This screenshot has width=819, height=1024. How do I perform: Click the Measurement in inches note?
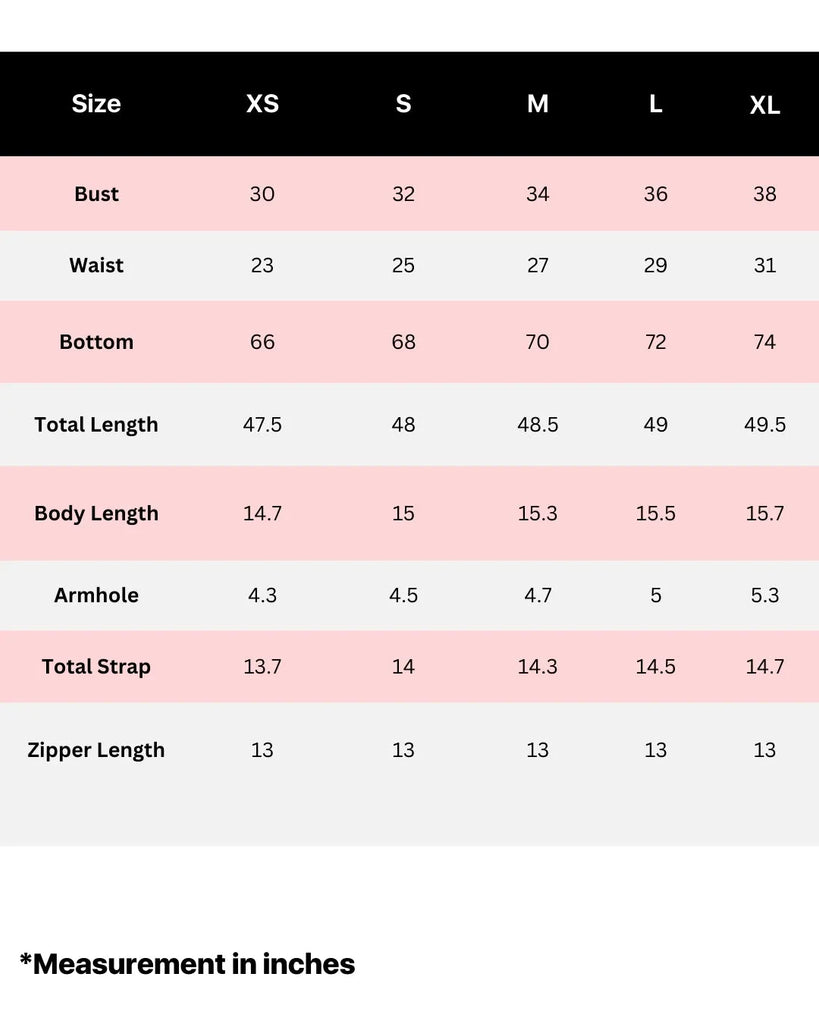point(187,964)
